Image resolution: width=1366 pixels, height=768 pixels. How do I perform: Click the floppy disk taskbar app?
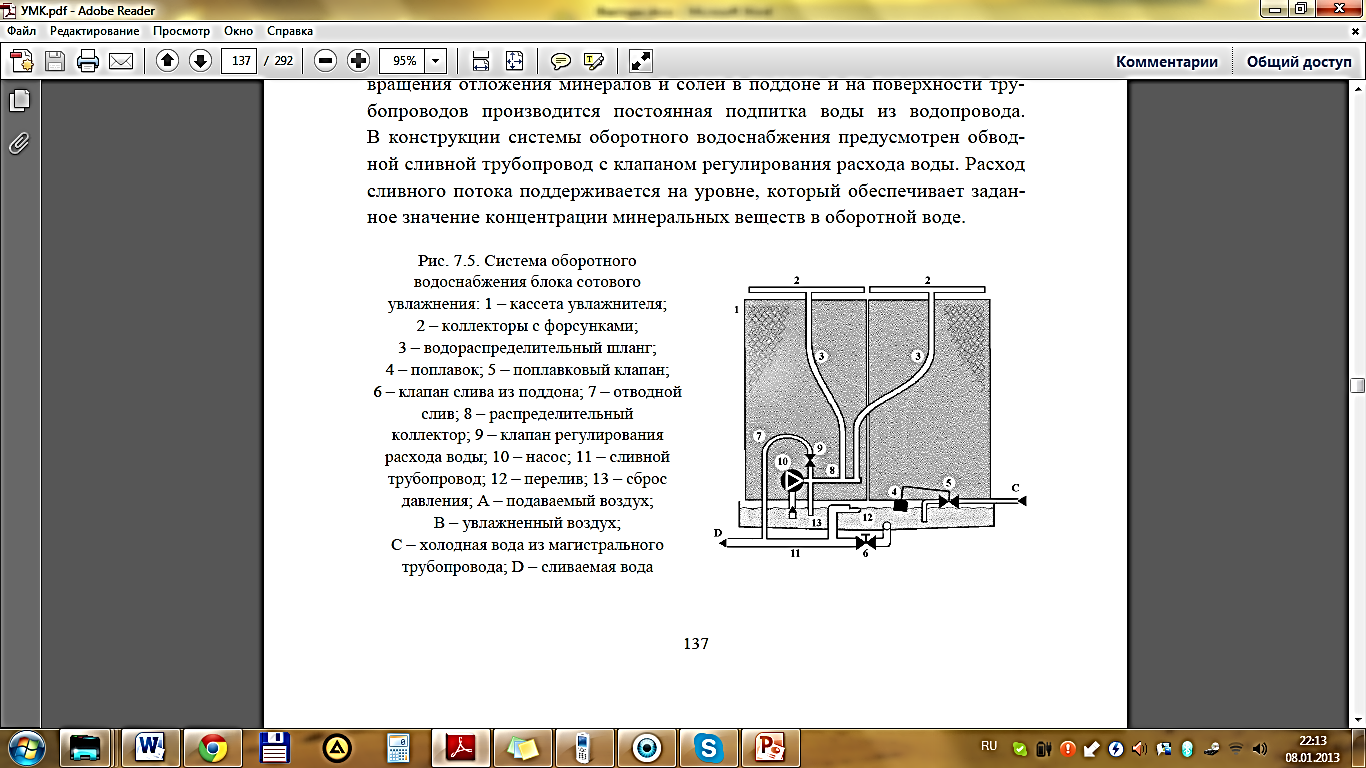click(275, 747)
